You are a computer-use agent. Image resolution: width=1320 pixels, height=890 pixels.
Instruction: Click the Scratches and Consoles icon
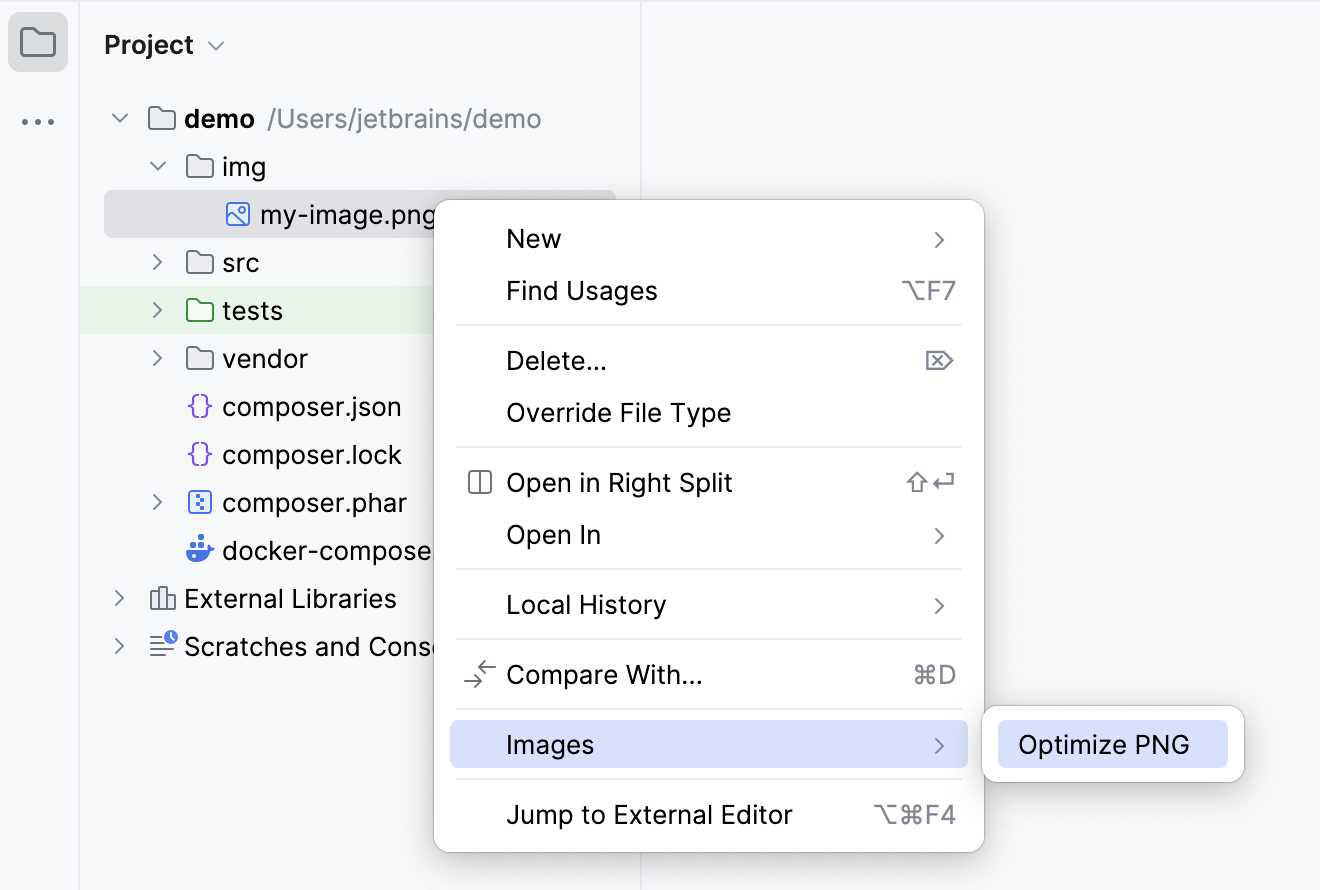click(x=162, y=646)
